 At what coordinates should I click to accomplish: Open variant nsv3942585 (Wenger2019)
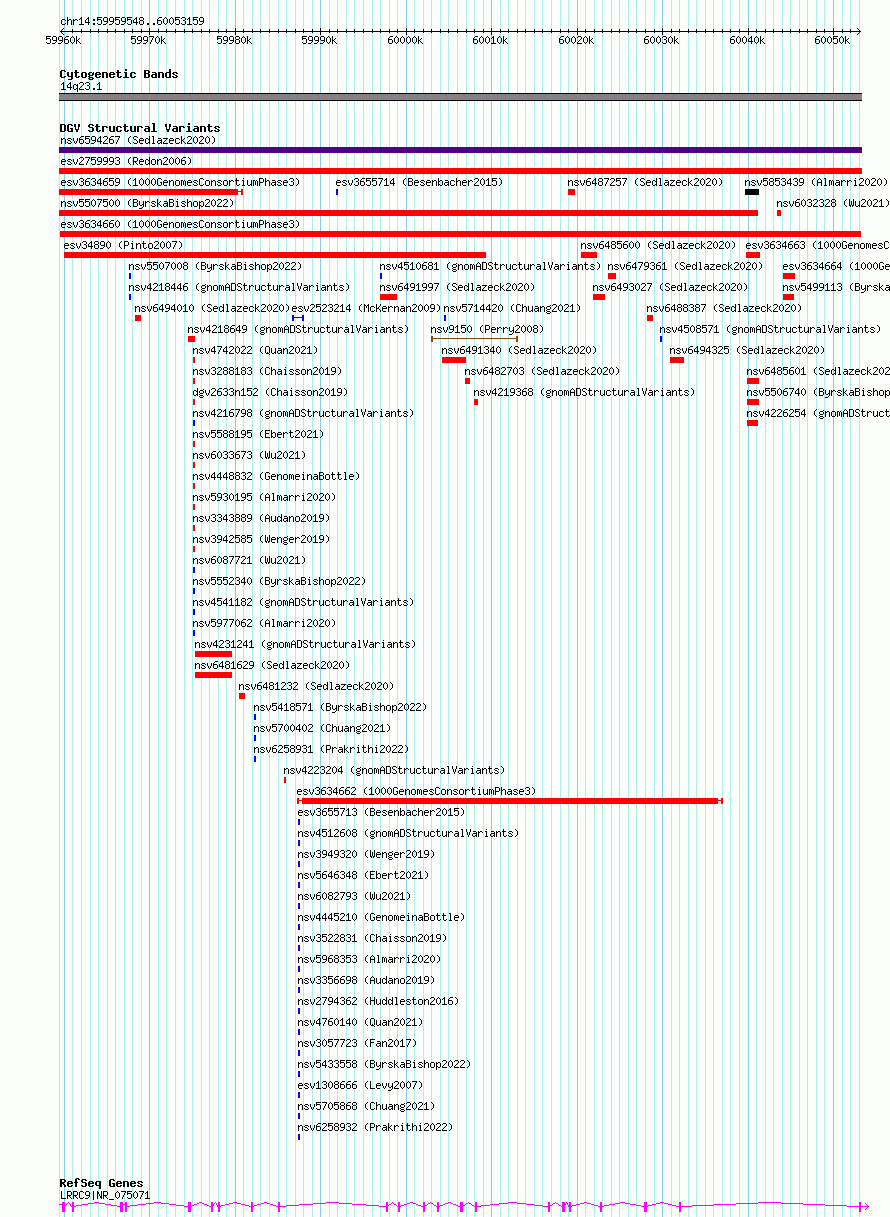tap(261, 539)
